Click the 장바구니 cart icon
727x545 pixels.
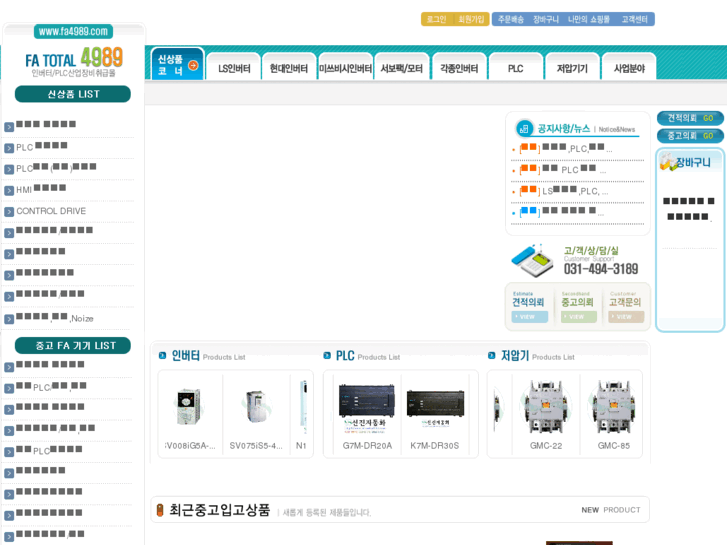point(668,161)
